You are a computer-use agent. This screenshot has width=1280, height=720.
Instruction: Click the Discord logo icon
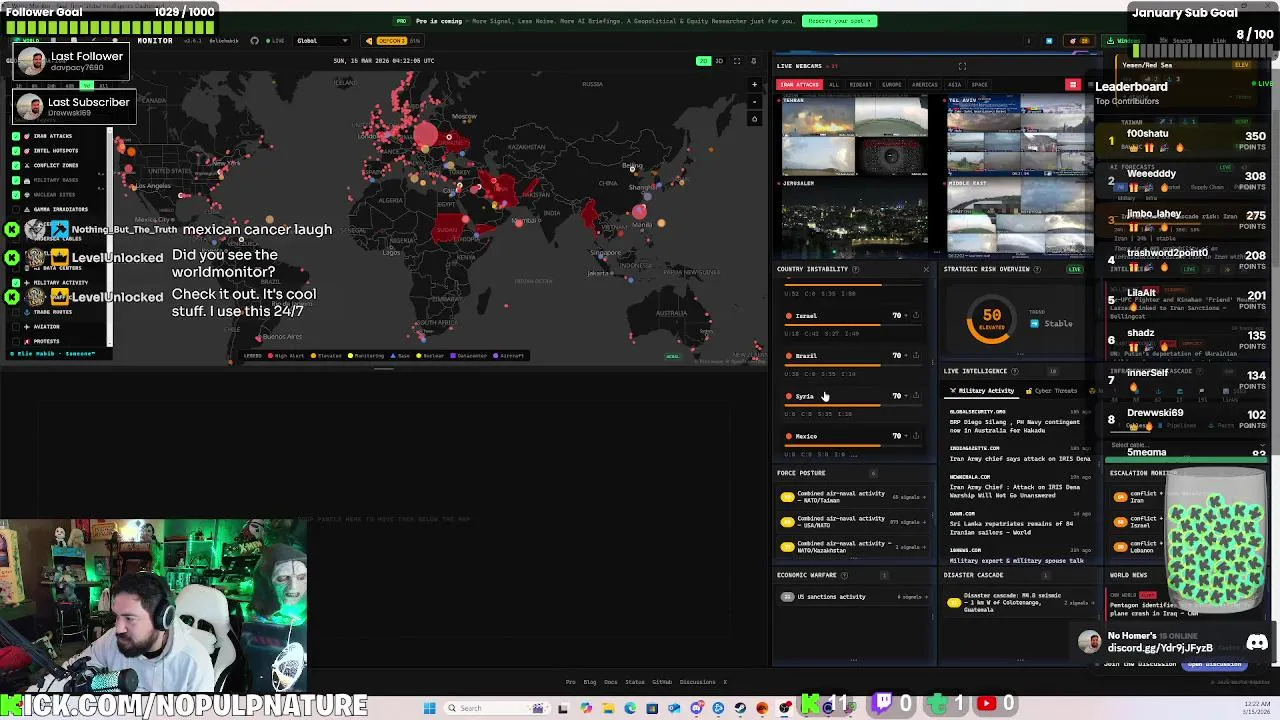coord(1257,643)
